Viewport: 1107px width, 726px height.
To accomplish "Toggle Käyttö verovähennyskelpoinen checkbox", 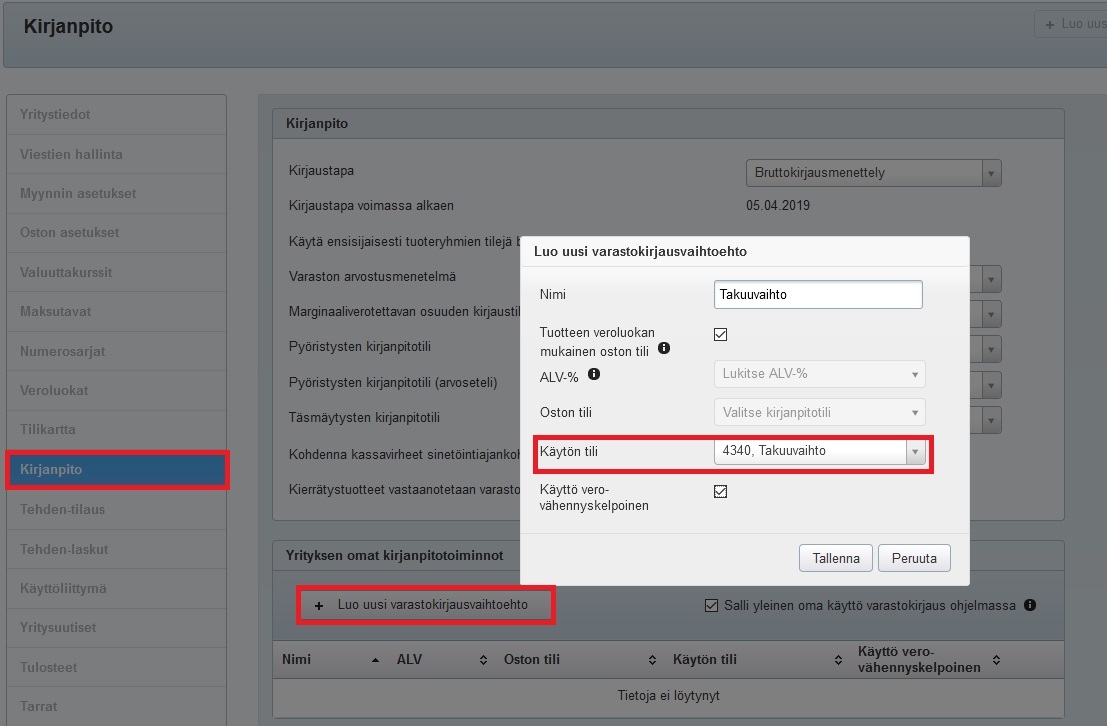I will coord(720,492).
